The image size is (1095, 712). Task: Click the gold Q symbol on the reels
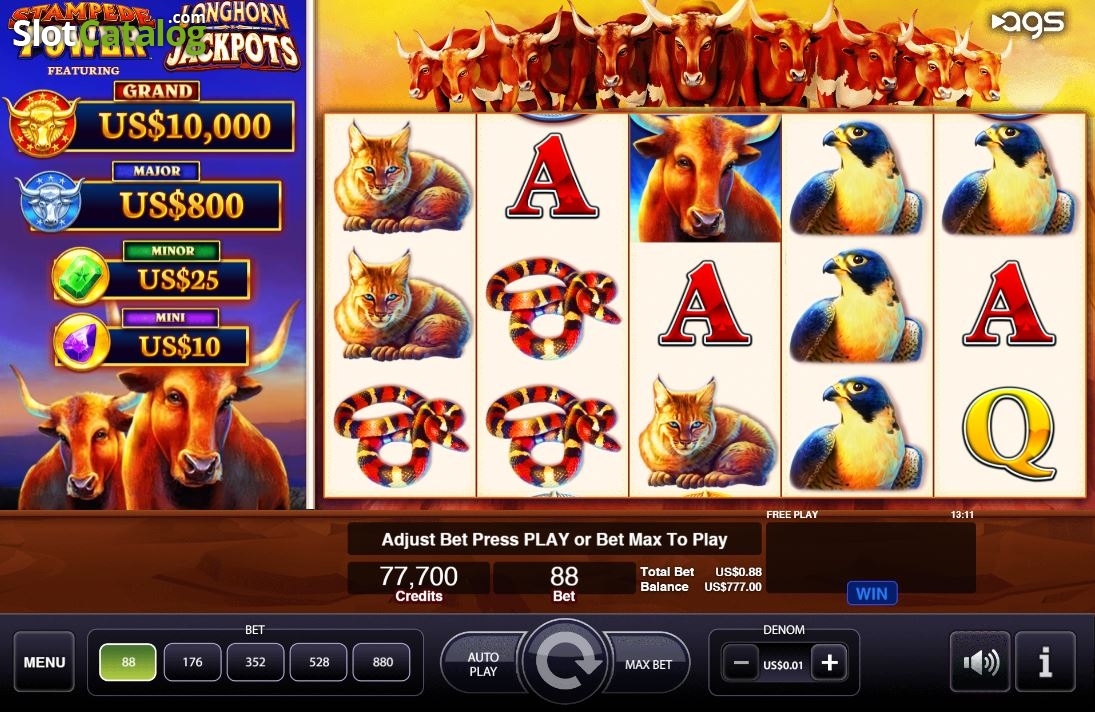click(x=1009, y=433)
